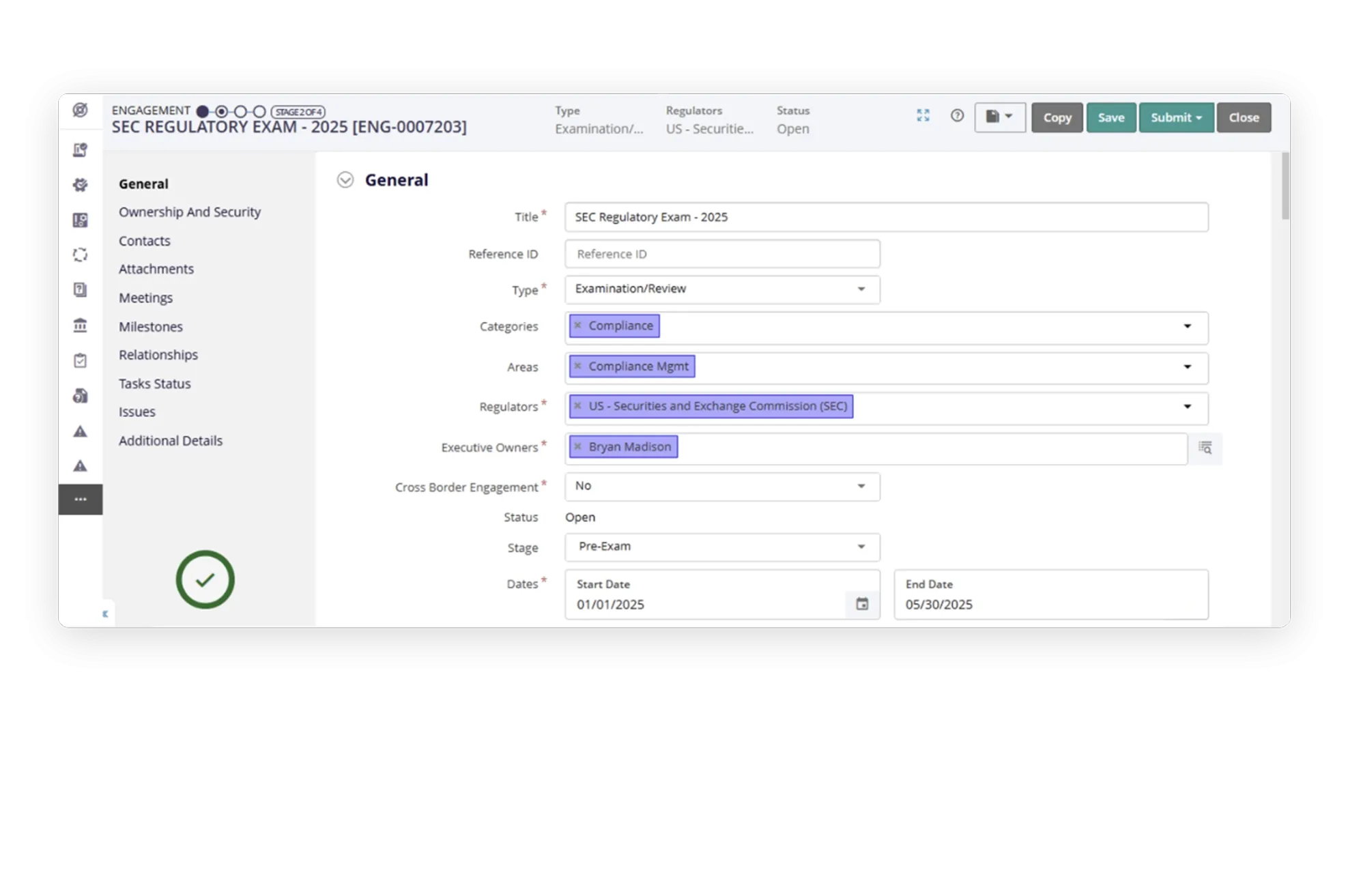This screenshot has width=1348, height=896.
Task: Click the clipboard checklist sidebar icon
Action: coord(80,360)
